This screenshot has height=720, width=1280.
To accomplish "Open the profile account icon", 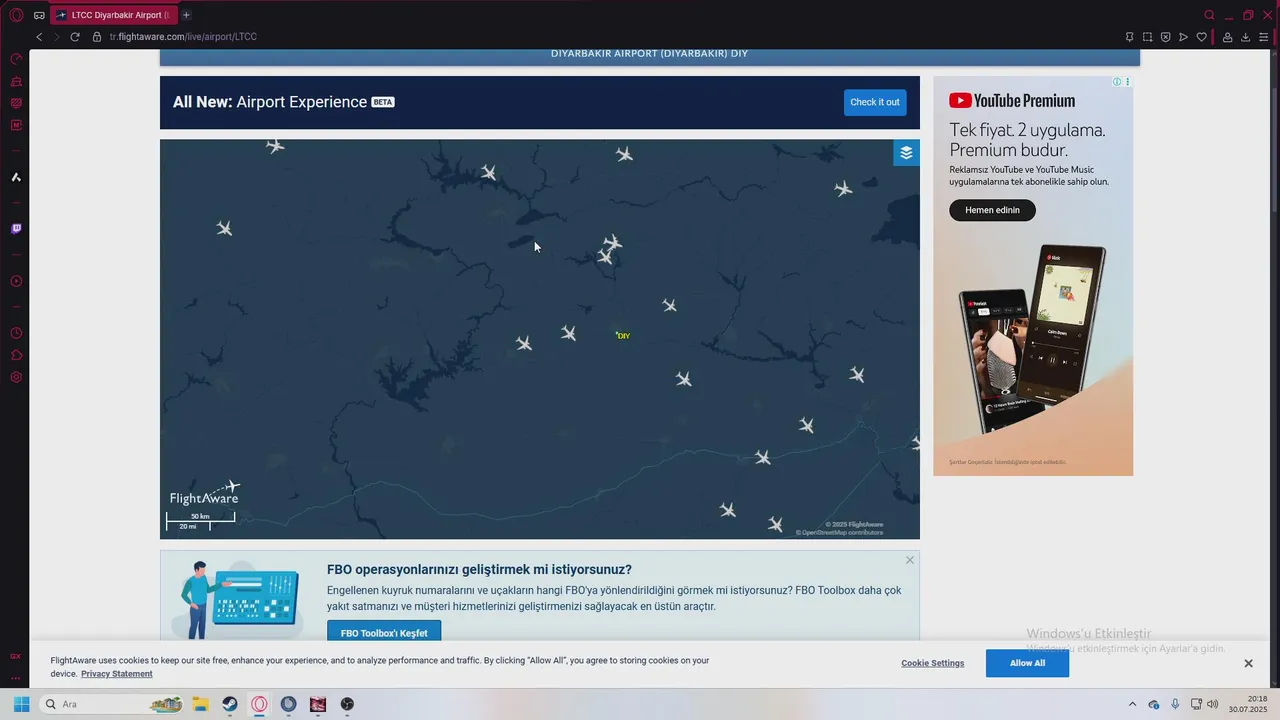I will pos(1227,37).
